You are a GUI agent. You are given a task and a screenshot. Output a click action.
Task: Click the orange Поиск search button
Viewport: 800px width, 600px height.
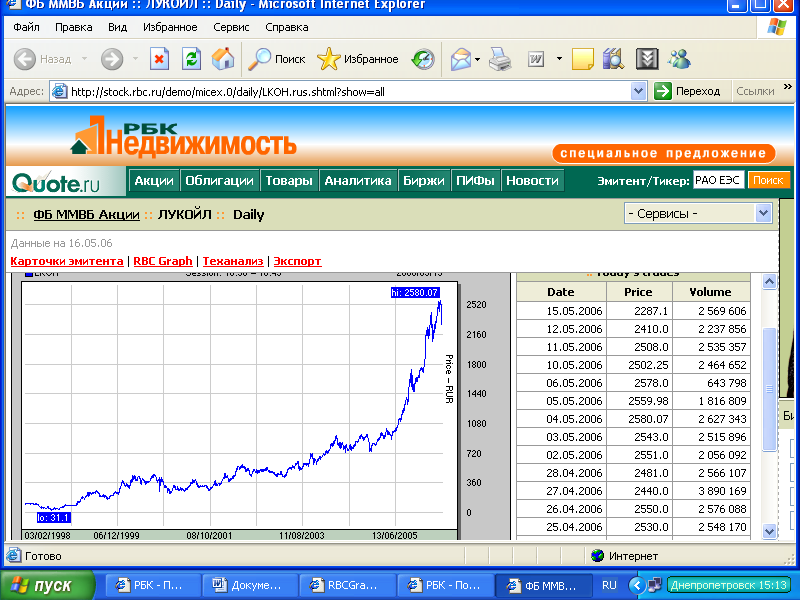point(768,180)
